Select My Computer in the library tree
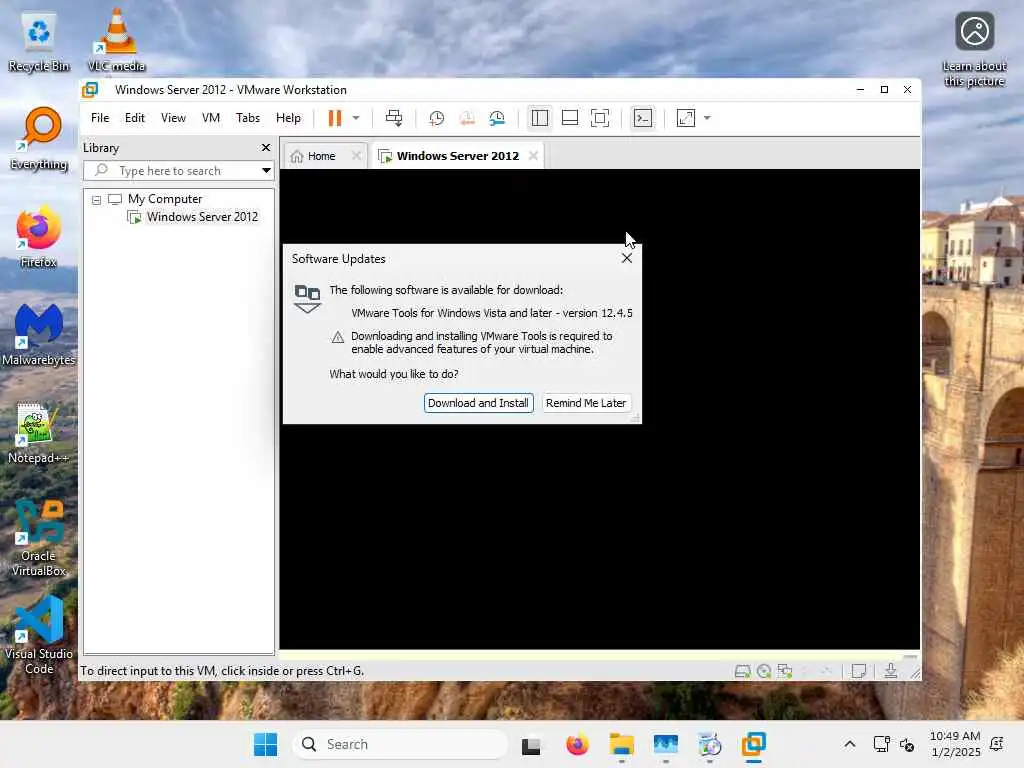Screen dimensions: 1024x768 click(x=165, y=199)
